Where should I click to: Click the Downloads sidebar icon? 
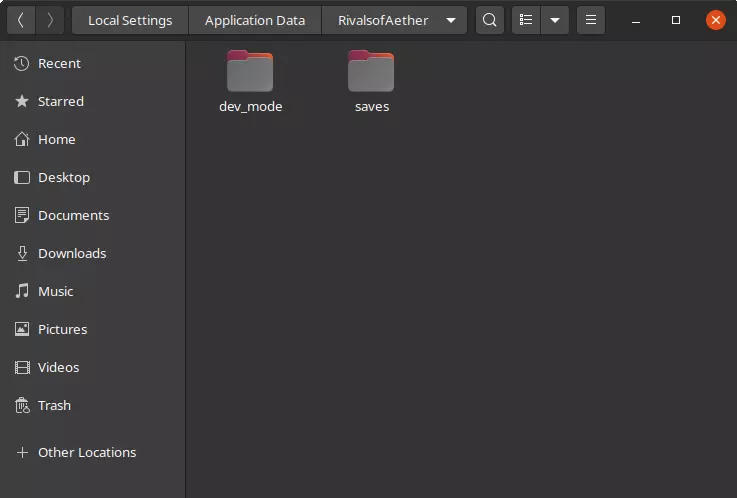(x=22, y=253)
